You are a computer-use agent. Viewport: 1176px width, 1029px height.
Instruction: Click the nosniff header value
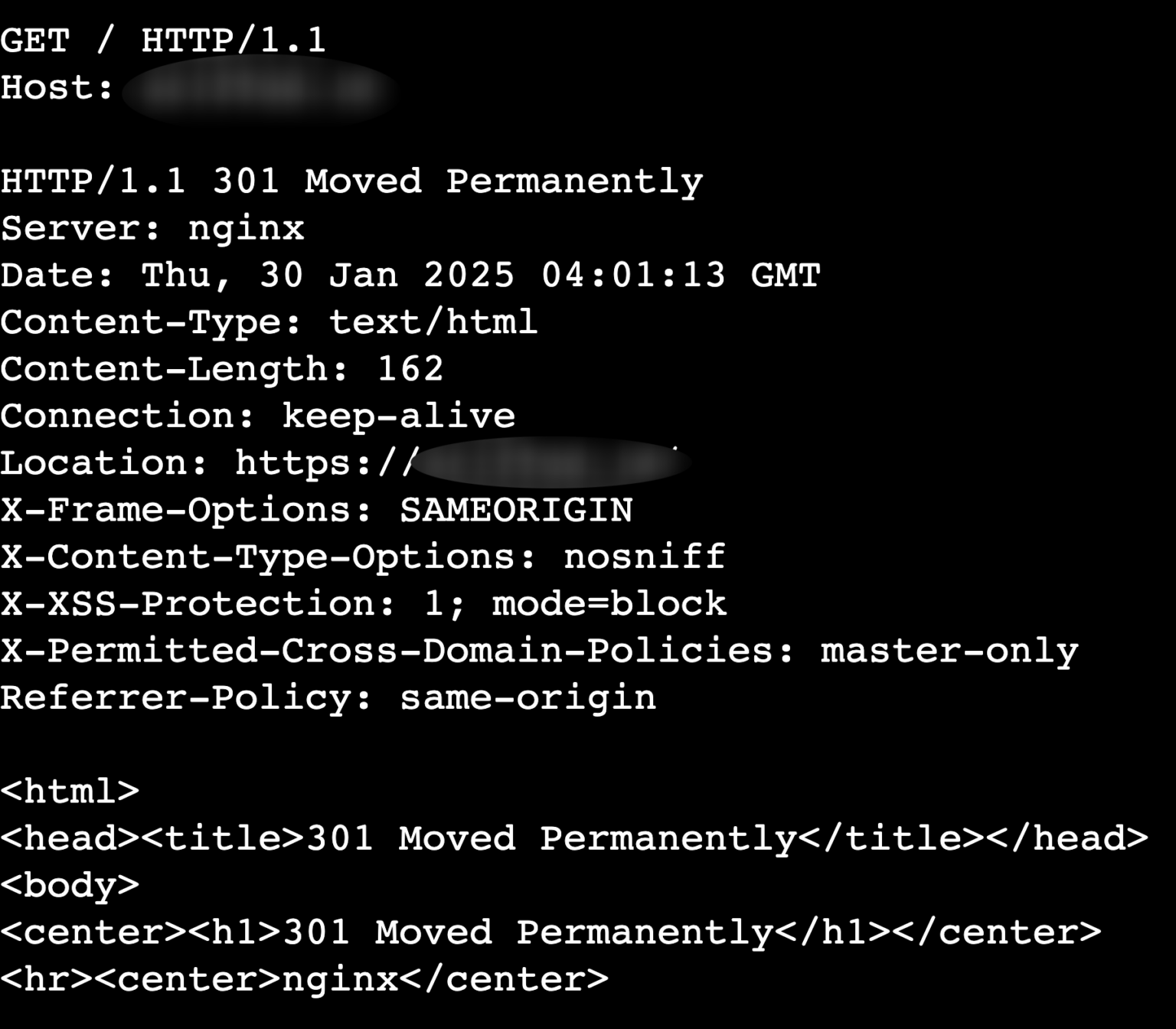tap(644, 557)
